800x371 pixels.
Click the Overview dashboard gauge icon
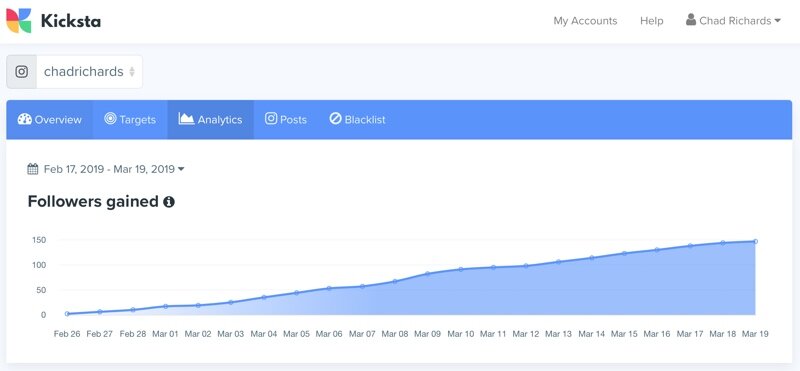(24, 119)
